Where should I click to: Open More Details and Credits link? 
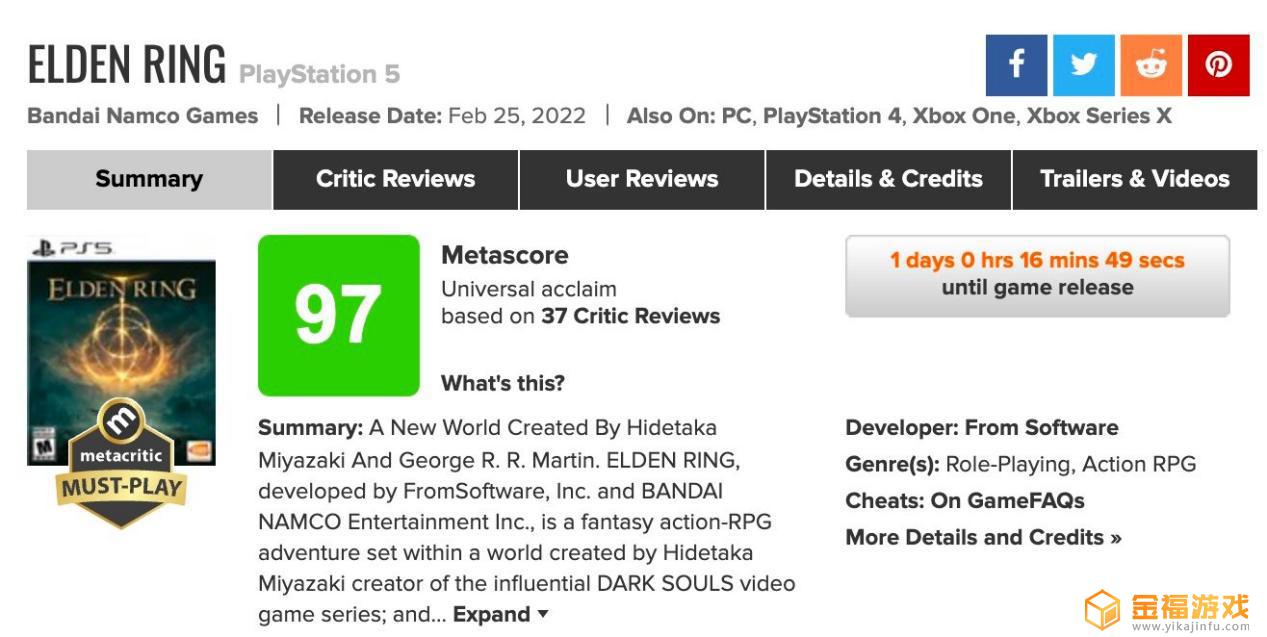coord(983,537)
